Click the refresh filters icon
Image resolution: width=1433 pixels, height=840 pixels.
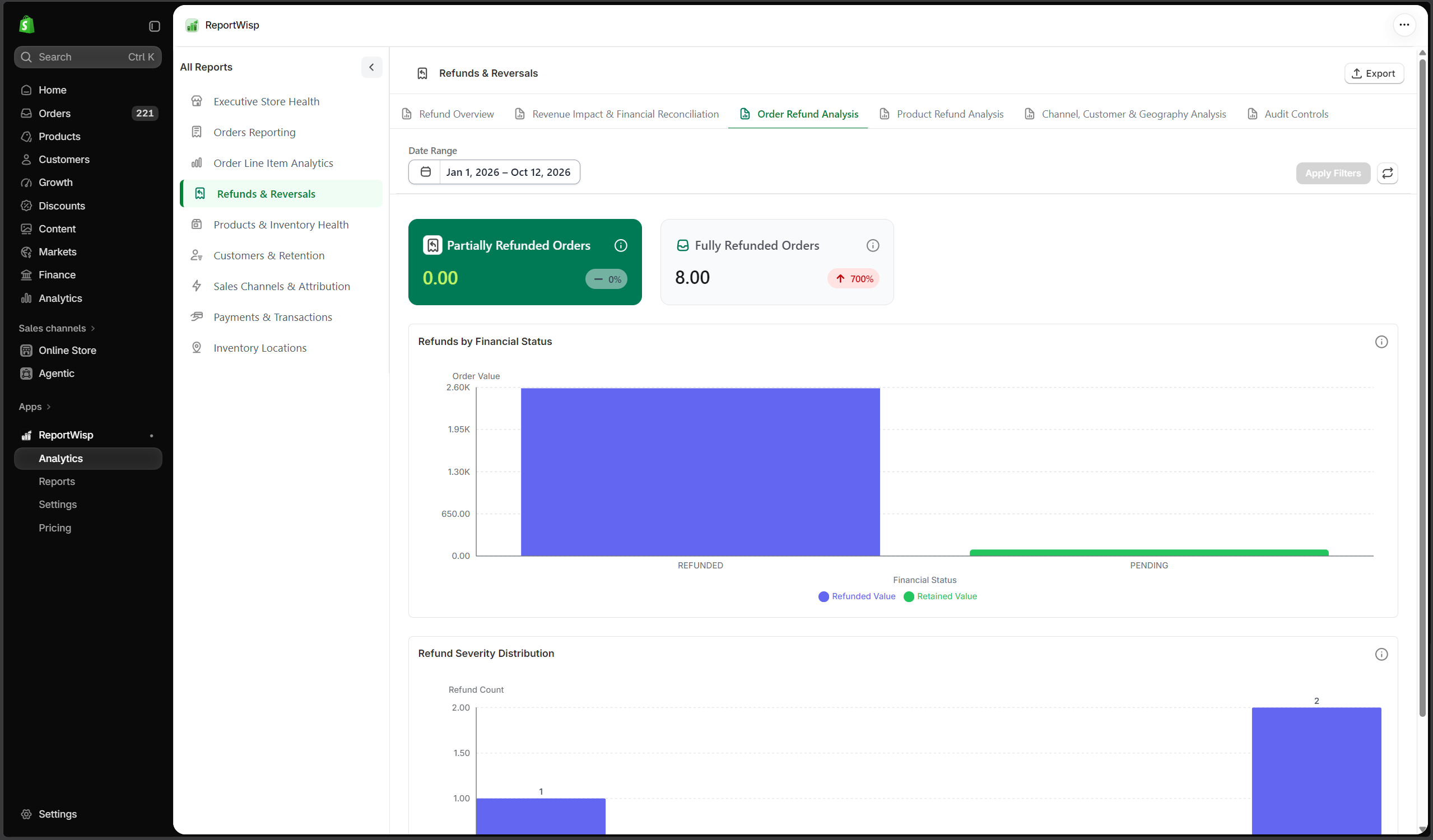tap(1388, 173)
